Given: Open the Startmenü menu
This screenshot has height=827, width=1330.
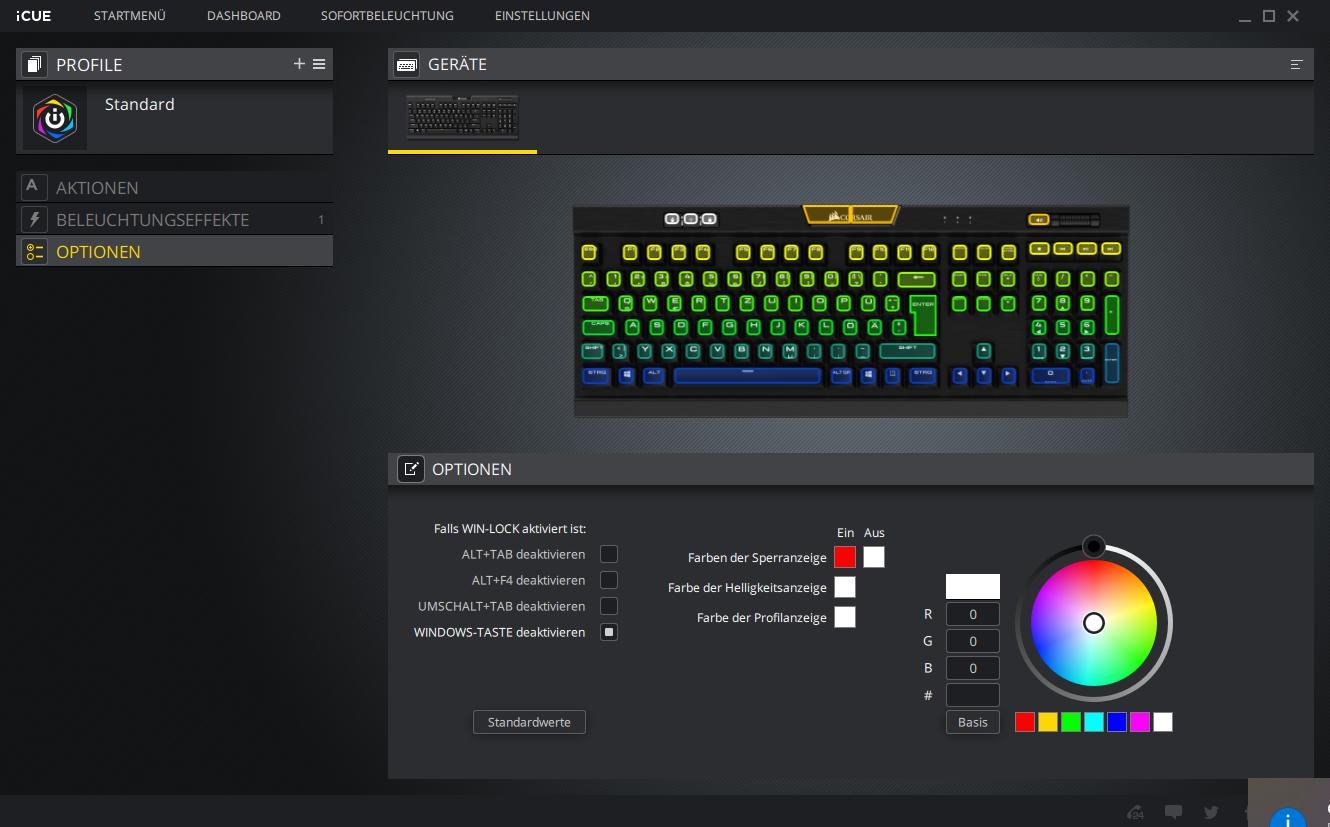Looking at the screenshot, I should click(x=130, y=16).
